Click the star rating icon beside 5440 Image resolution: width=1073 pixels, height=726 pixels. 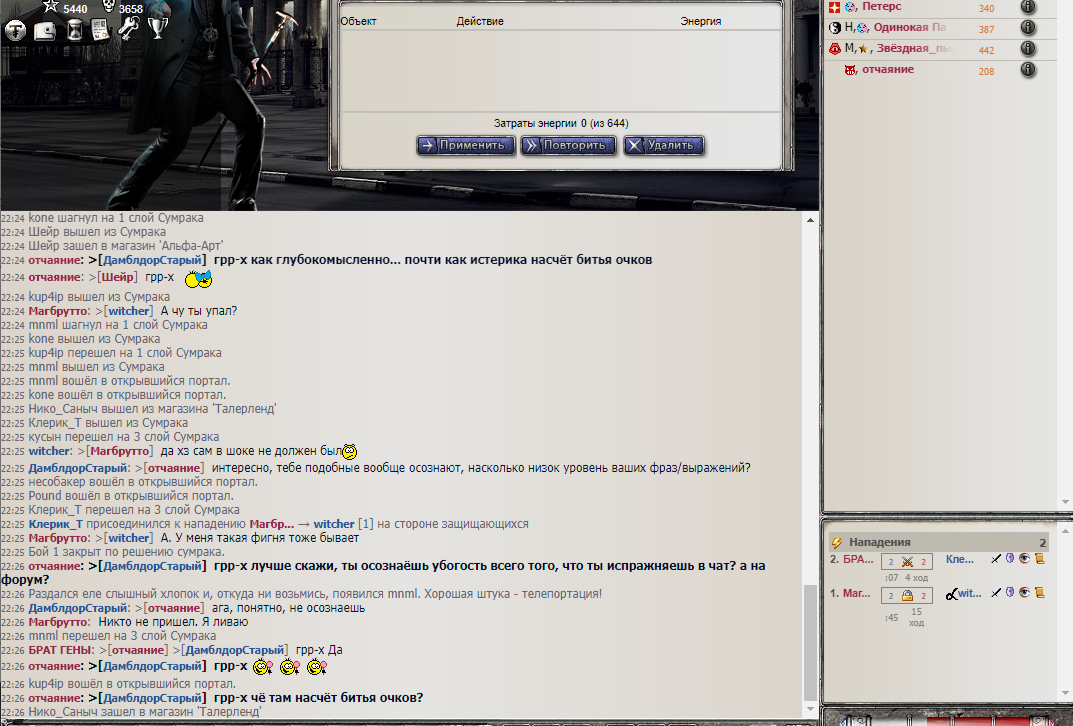51,7
